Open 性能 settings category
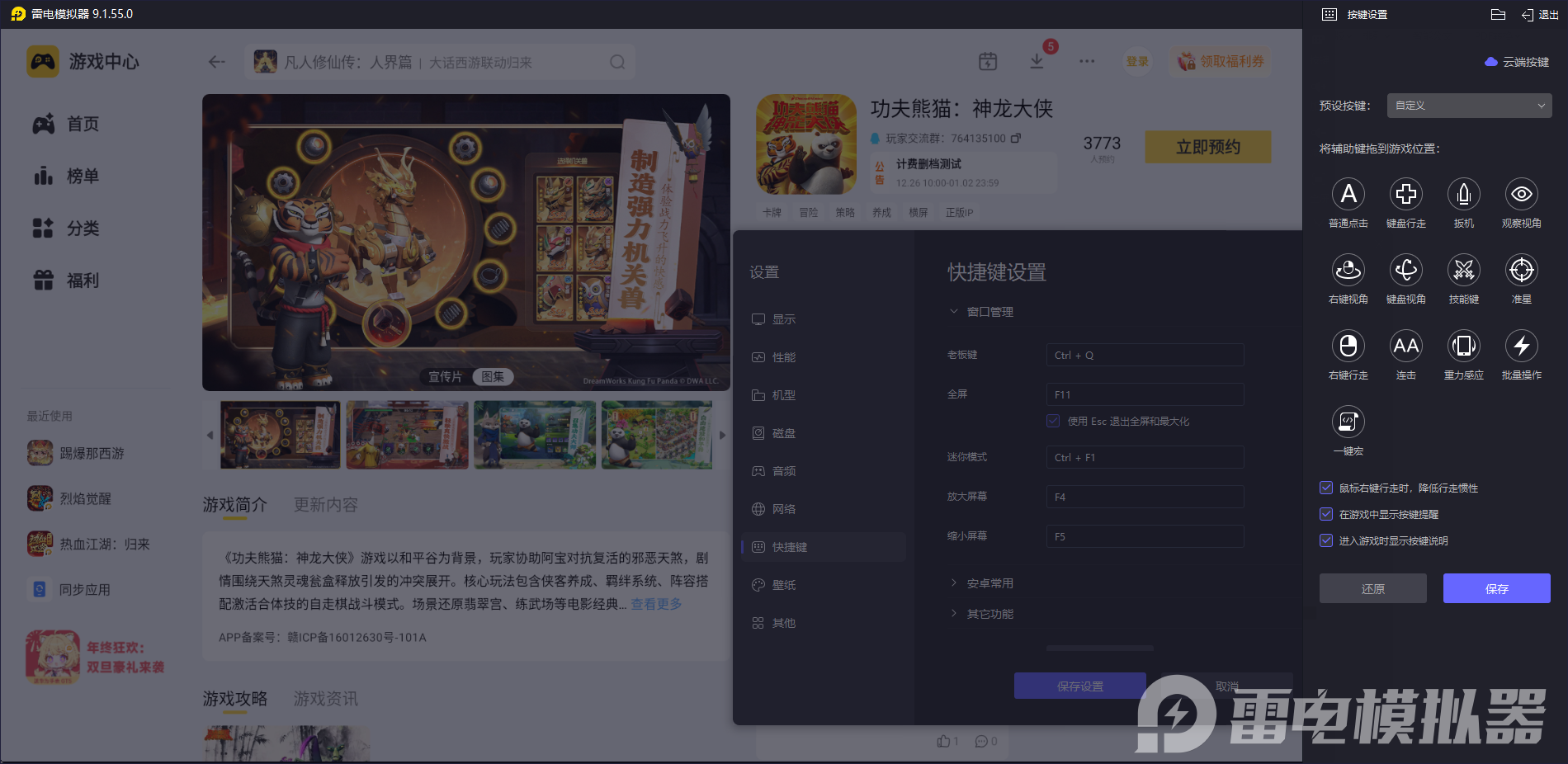The width and height of the screenshot is (1568, 764). (x=824, y=357)
